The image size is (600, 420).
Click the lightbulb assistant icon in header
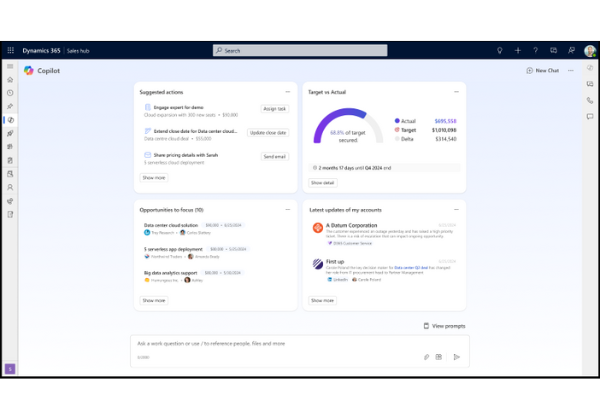(x=499, y=50)
